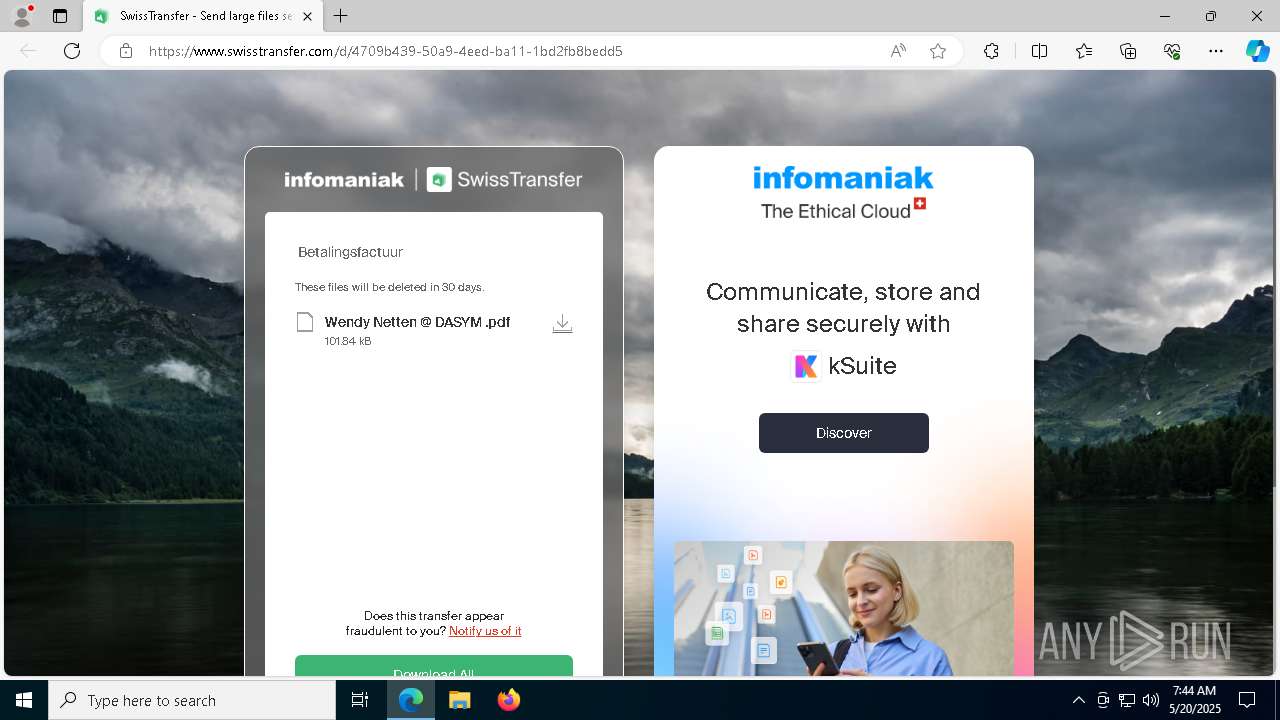
Task: Add this page to favorites star
Action: coord(938,51)
